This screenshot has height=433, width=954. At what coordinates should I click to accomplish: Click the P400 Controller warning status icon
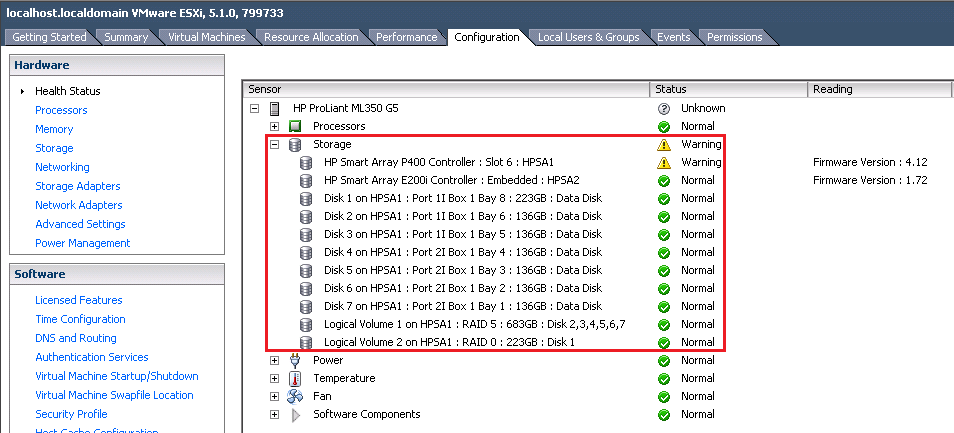[663, 162]
